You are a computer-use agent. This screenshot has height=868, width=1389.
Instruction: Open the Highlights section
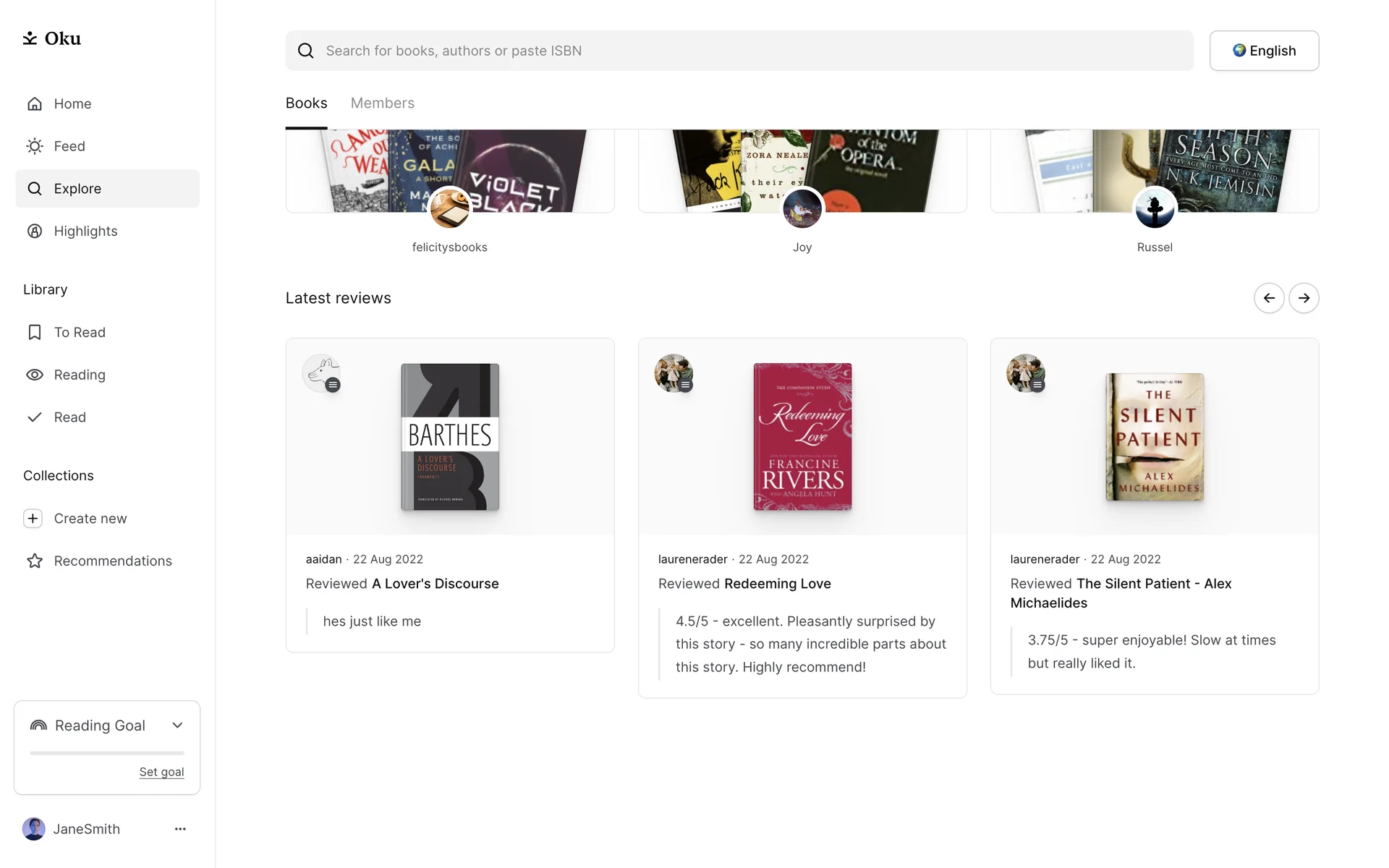[x=85, y=231]
